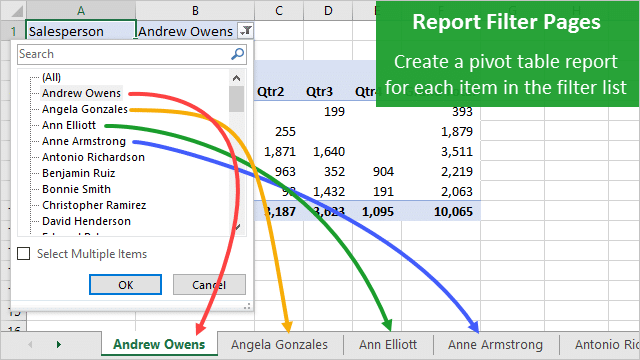640x360 pixels.
Task: Click cell value 255
Action: (285, 131)
